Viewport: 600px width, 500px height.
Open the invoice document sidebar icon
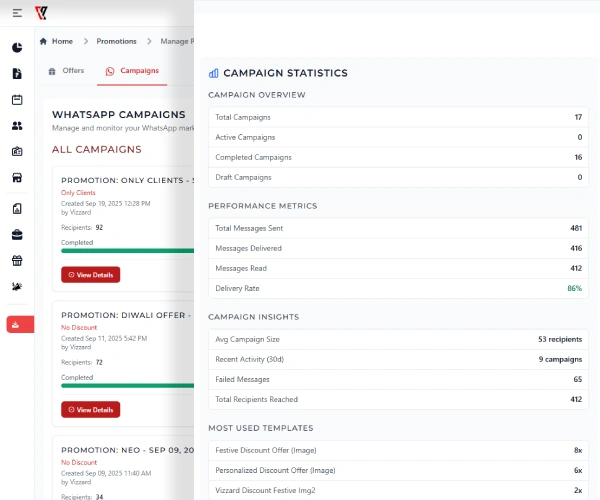tap(17, 73)
